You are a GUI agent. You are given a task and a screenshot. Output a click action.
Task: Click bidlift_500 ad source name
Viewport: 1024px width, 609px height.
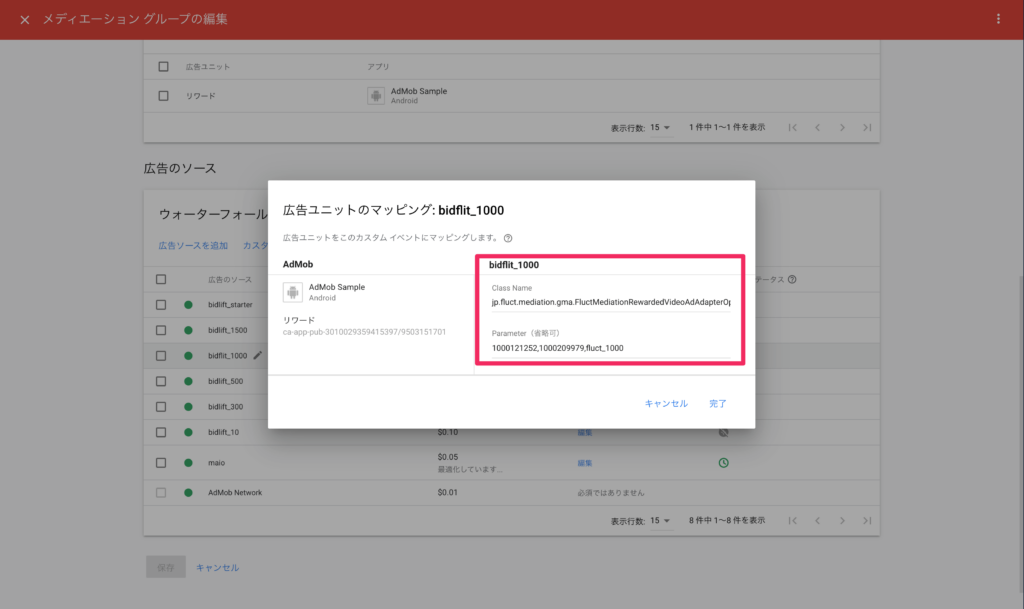point(225,381)
